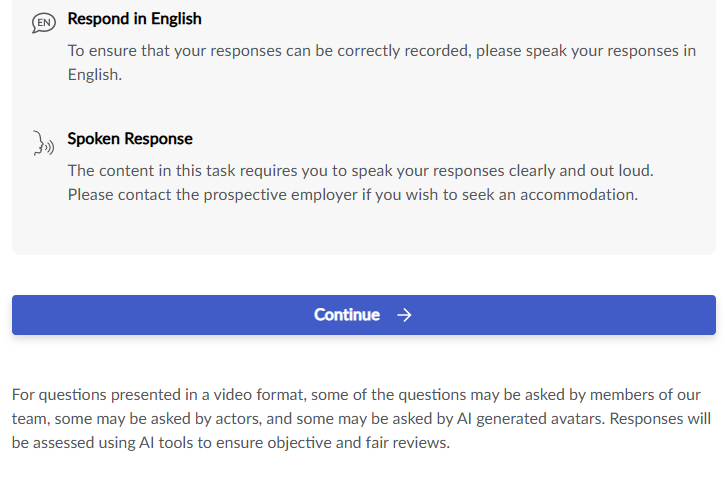Click the paragraph starting 'To ensure that your responses'
Screen dimensions: 726x486
pos(382,62)
